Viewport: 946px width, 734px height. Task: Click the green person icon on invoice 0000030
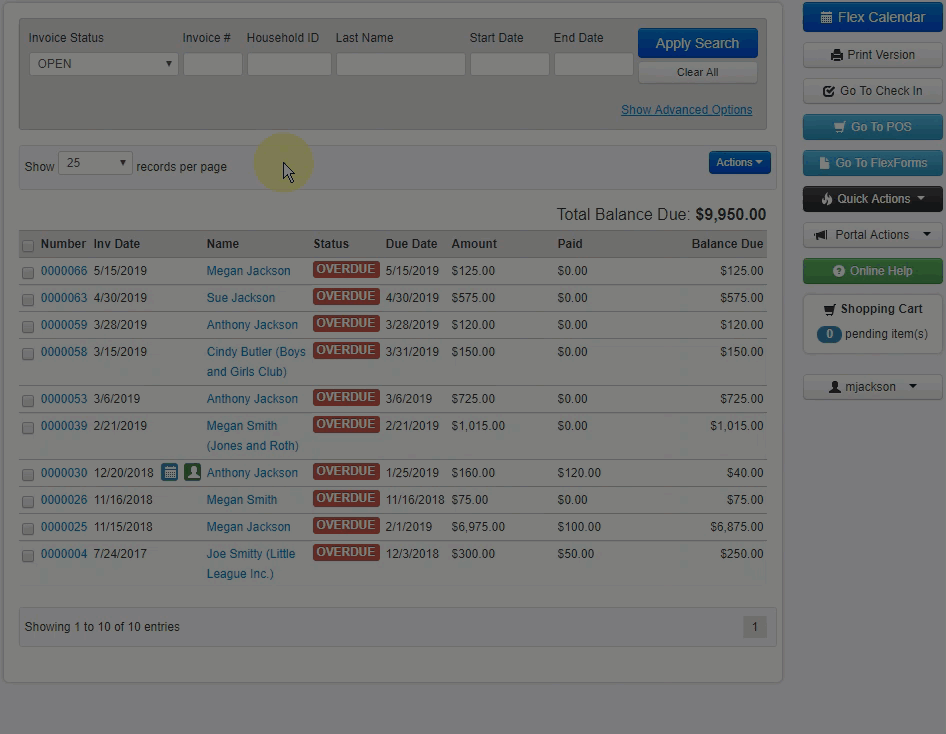pyautogui.click(x=193, y=472)
